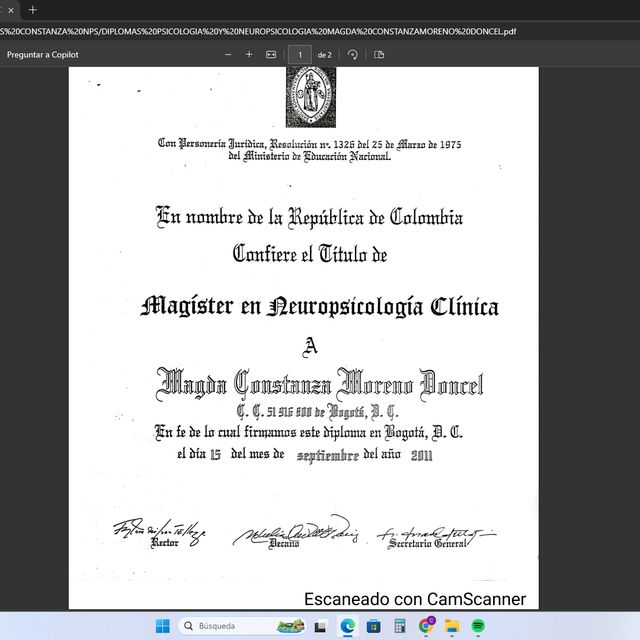640x640 pixels.
Task: Click the Microsoft Edge taskbar icon
Action: point(347,626)
